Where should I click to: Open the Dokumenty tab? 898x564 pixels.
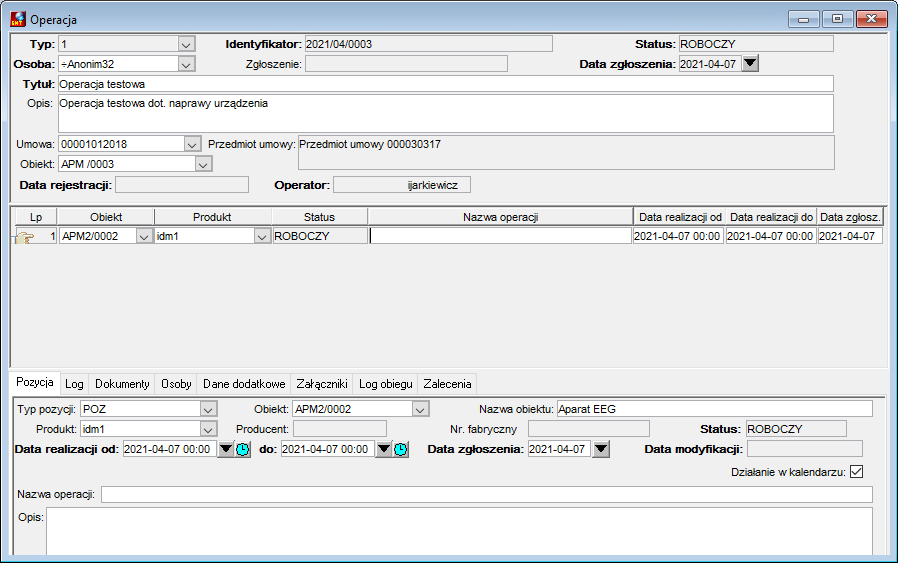[x=122, y=384]
